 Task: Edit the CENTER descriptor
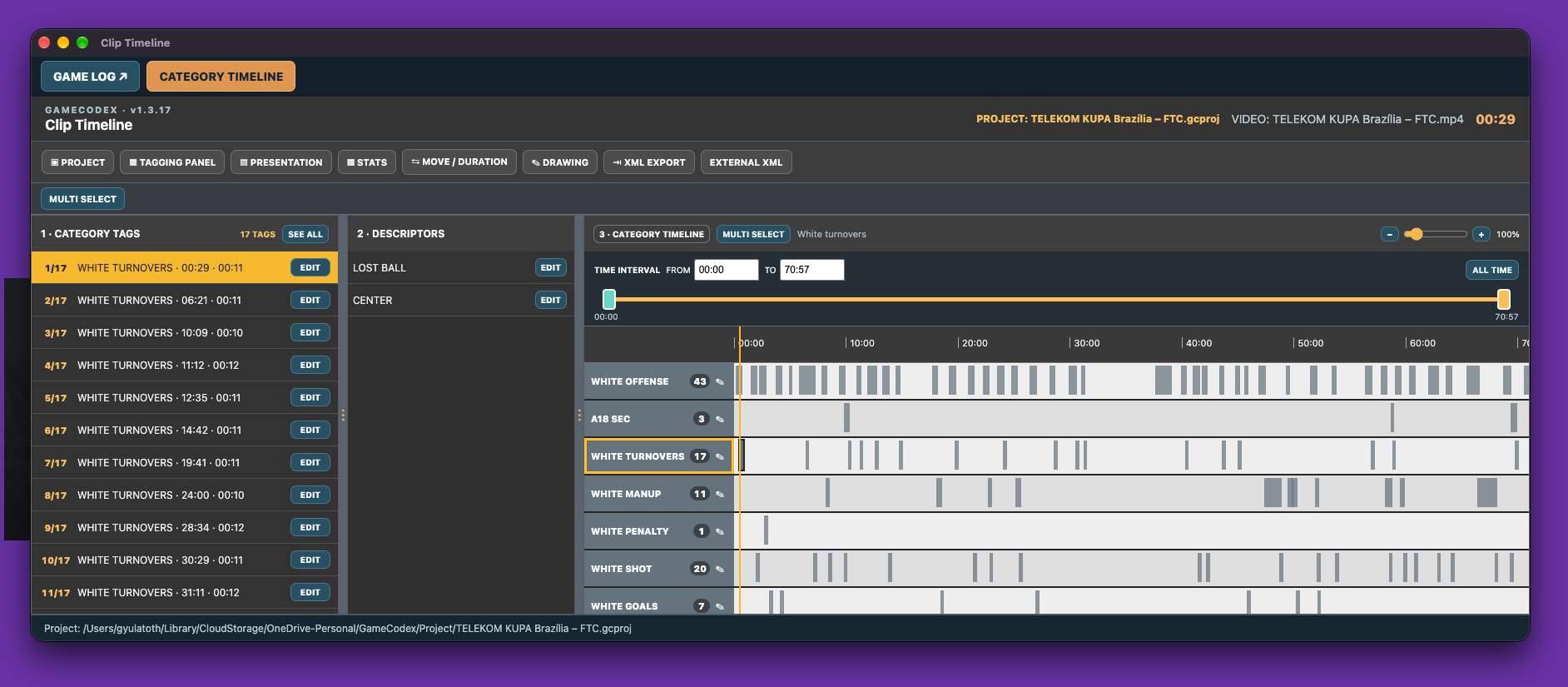click(550, 300)
